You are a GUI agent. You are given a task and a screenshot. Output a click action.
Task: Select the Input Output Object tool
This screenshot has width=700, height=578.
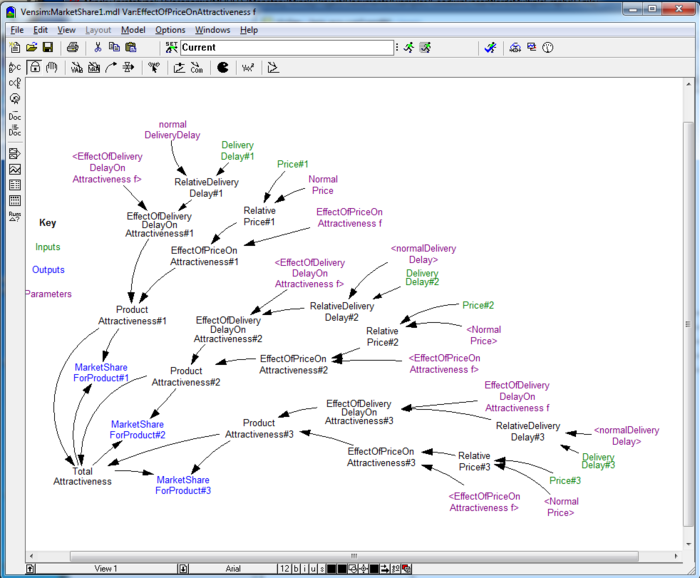point(179,68)
